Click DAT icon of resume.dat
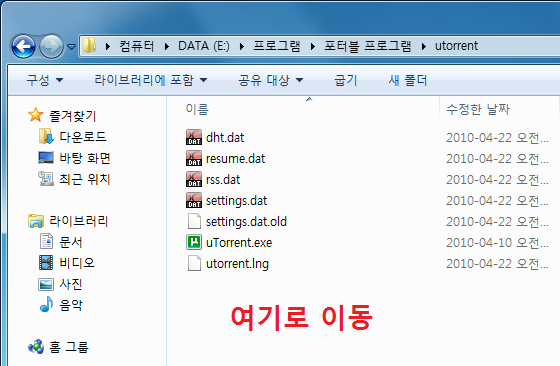Screen dimensions: 560x366 pyautogui.click(x=194, y=158)
